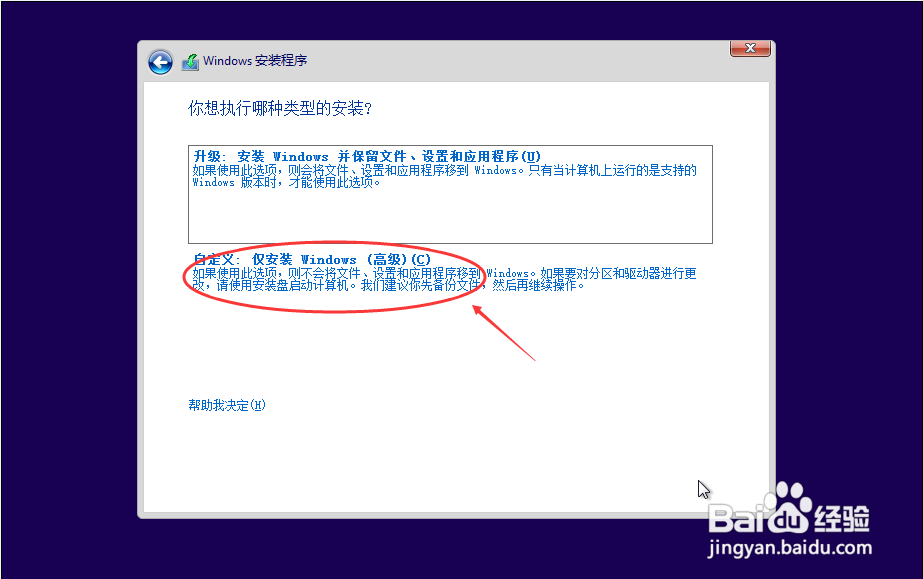
Task: Click the blue back arrow icon
Action: 160,62
